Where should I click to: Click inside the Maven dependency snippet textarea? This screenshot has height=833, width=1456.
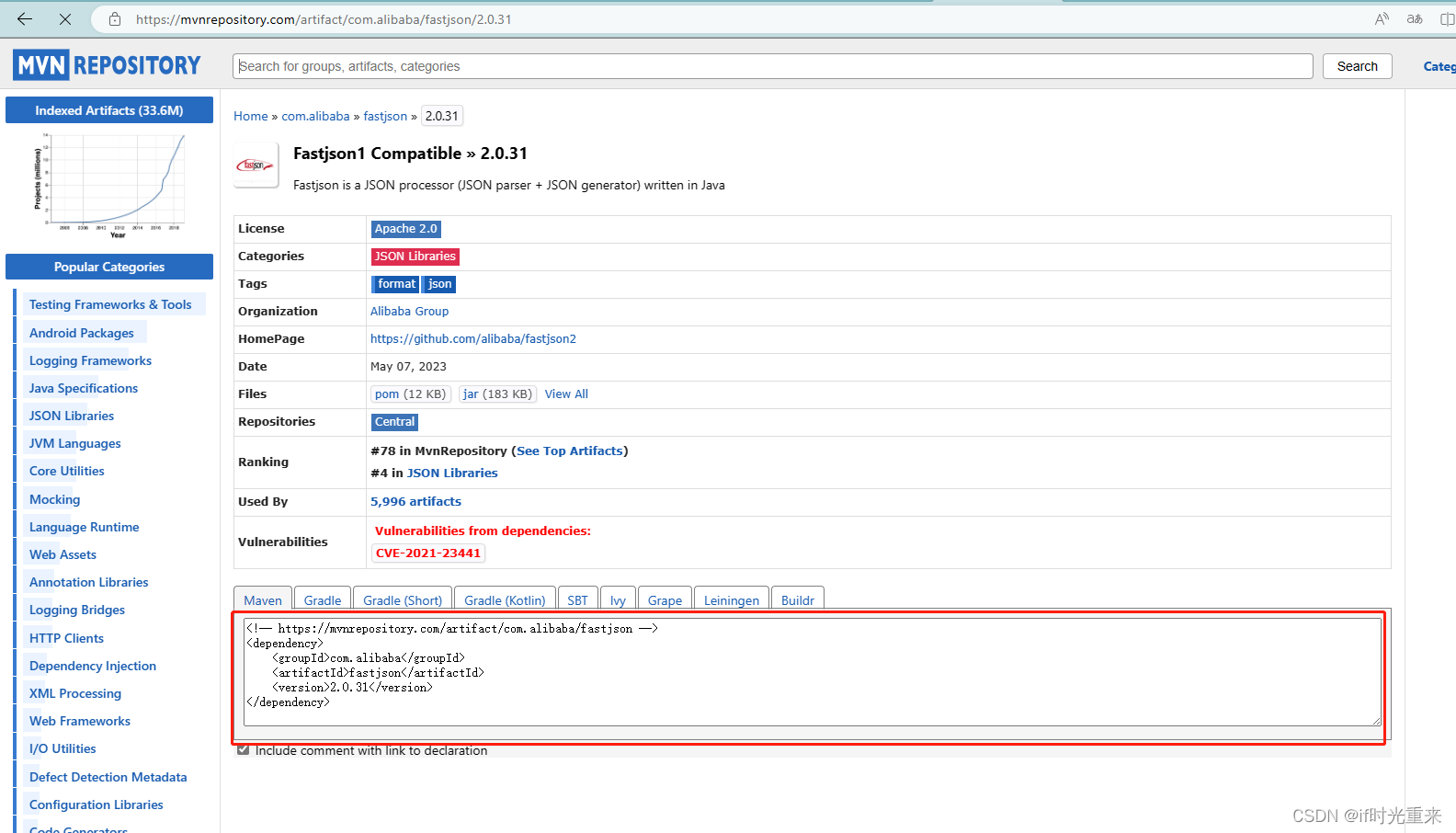813,672
